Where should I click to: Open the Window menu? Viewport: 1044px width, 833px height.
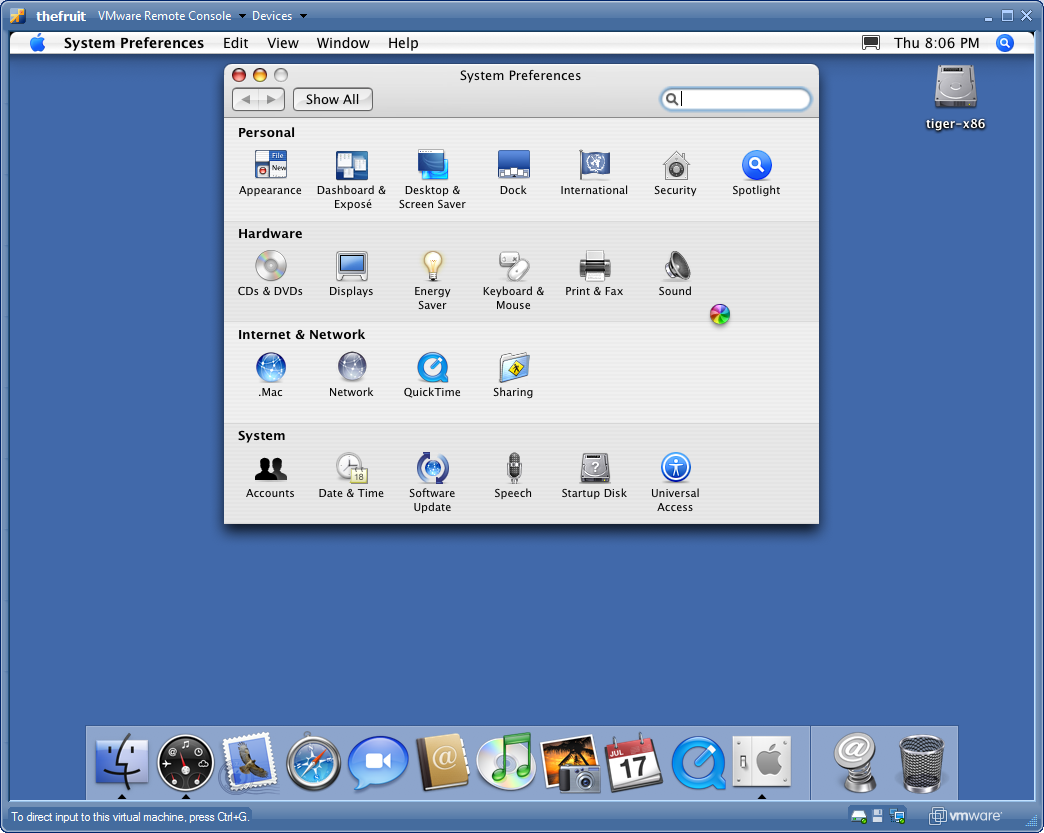[x=343, y=43]
